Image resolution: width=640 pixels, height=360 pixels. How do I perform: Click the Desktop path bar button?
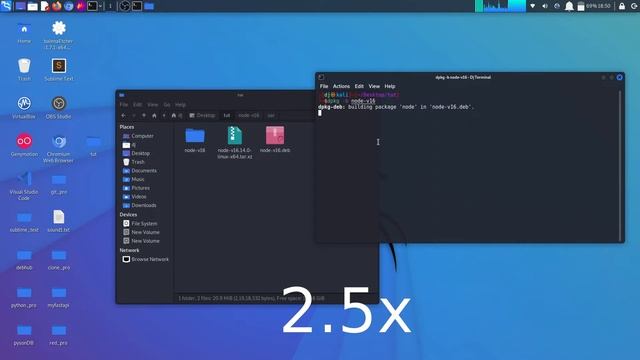click(x=202, y=116)
